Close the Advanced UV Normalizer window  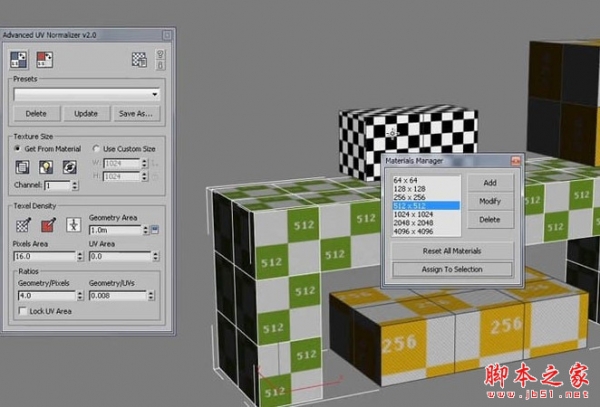pos(167,35)
